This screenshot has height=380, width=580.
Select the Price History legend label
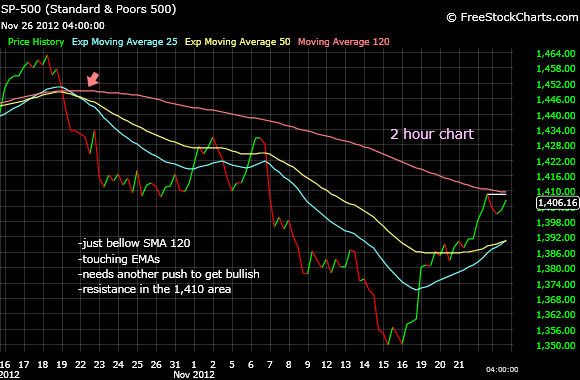(36, 42)
